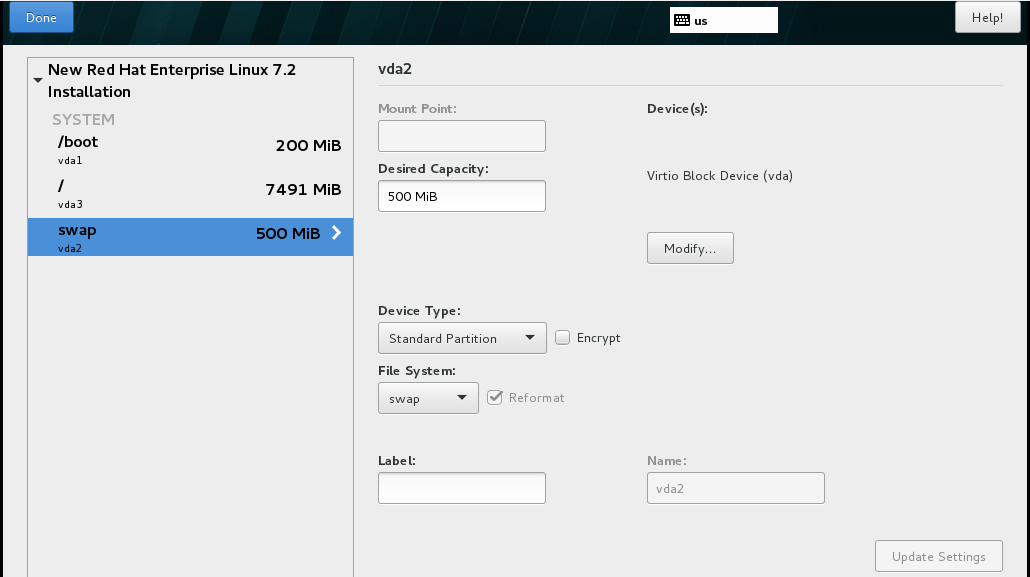Image resolution: width=1030 pixels, height=577 pixels.
Task: Select the / vda3 root partition
Action: point(190,193)
